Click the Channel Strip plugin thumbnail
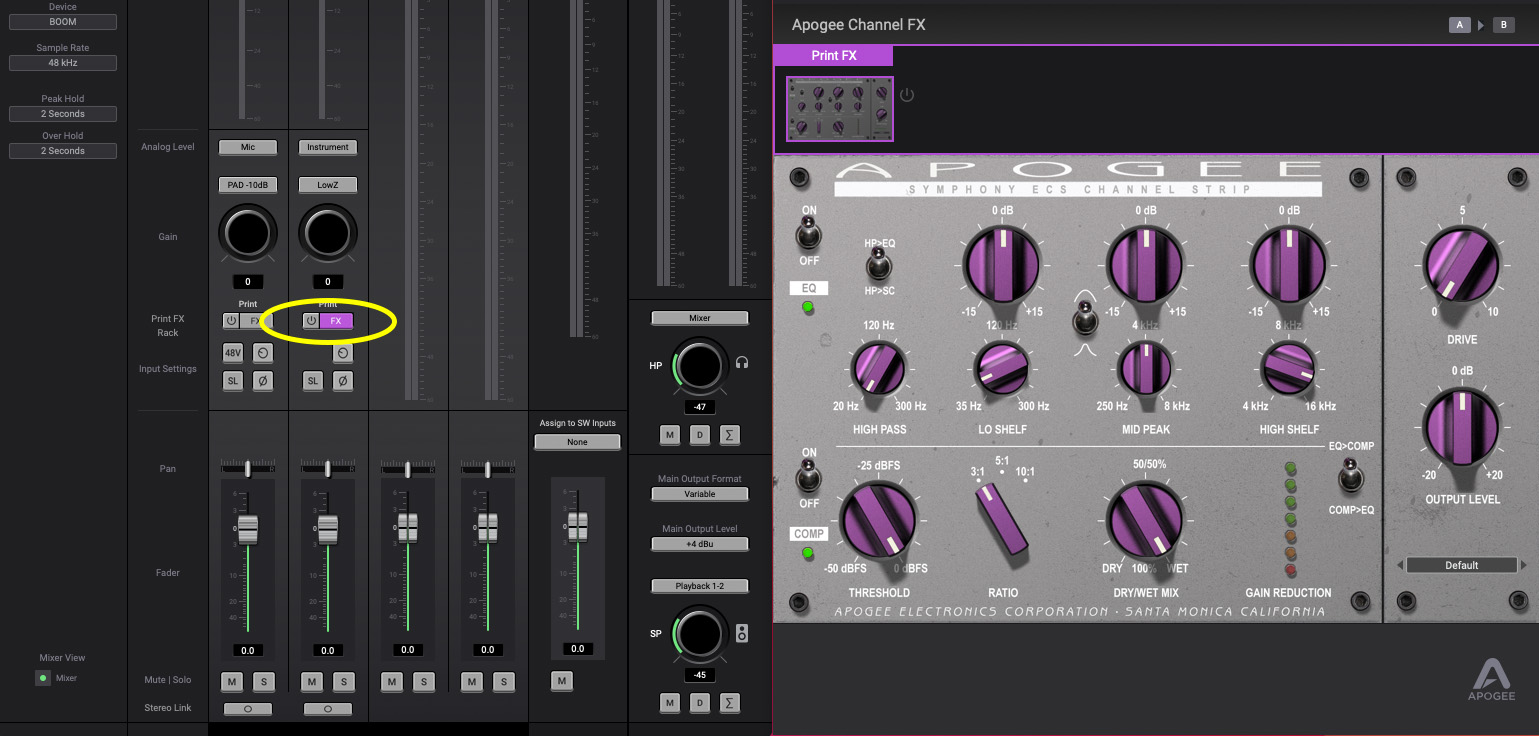This screenshot has height=736, width=1539. point(839,109)
